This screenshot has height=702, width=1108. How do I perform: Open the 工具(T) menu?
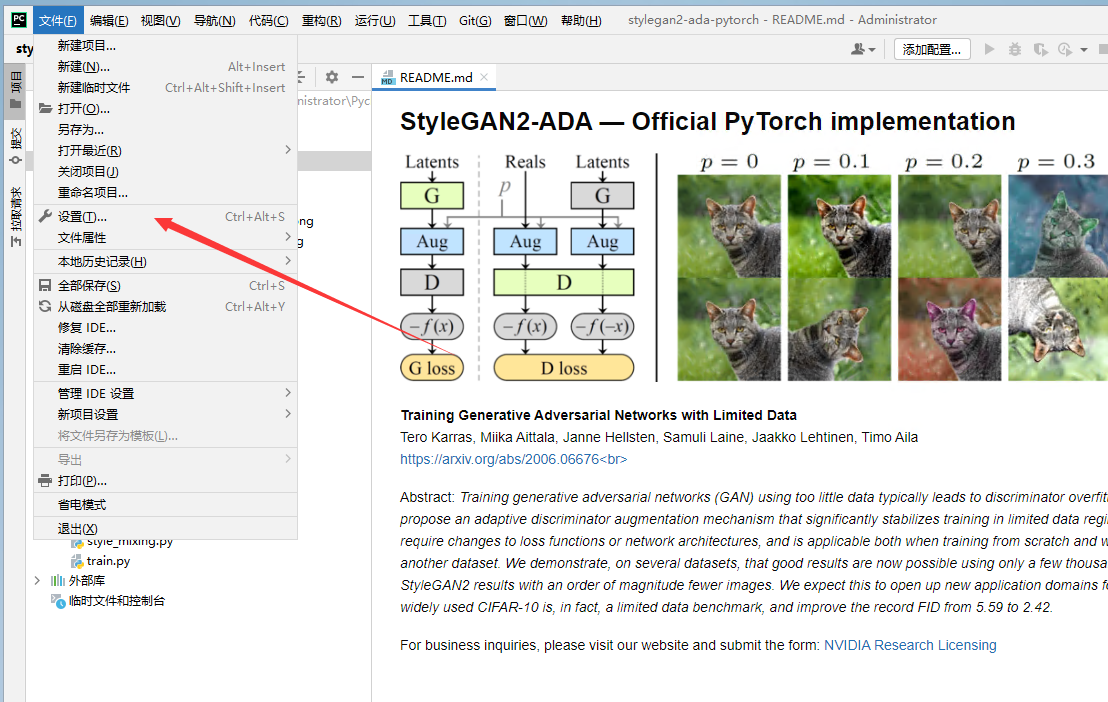[427, 21]
